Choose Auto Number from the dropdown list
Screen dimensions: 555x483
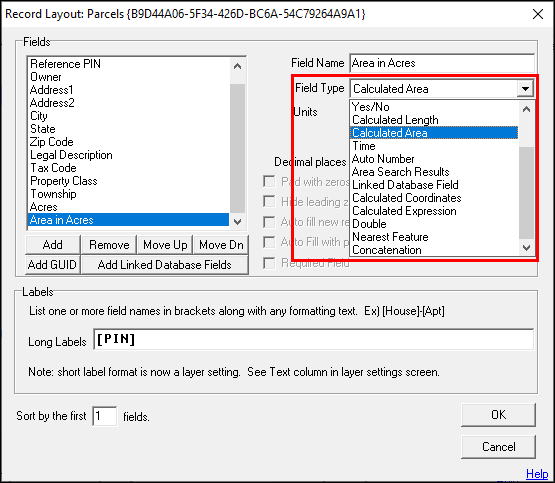point(383,159)
